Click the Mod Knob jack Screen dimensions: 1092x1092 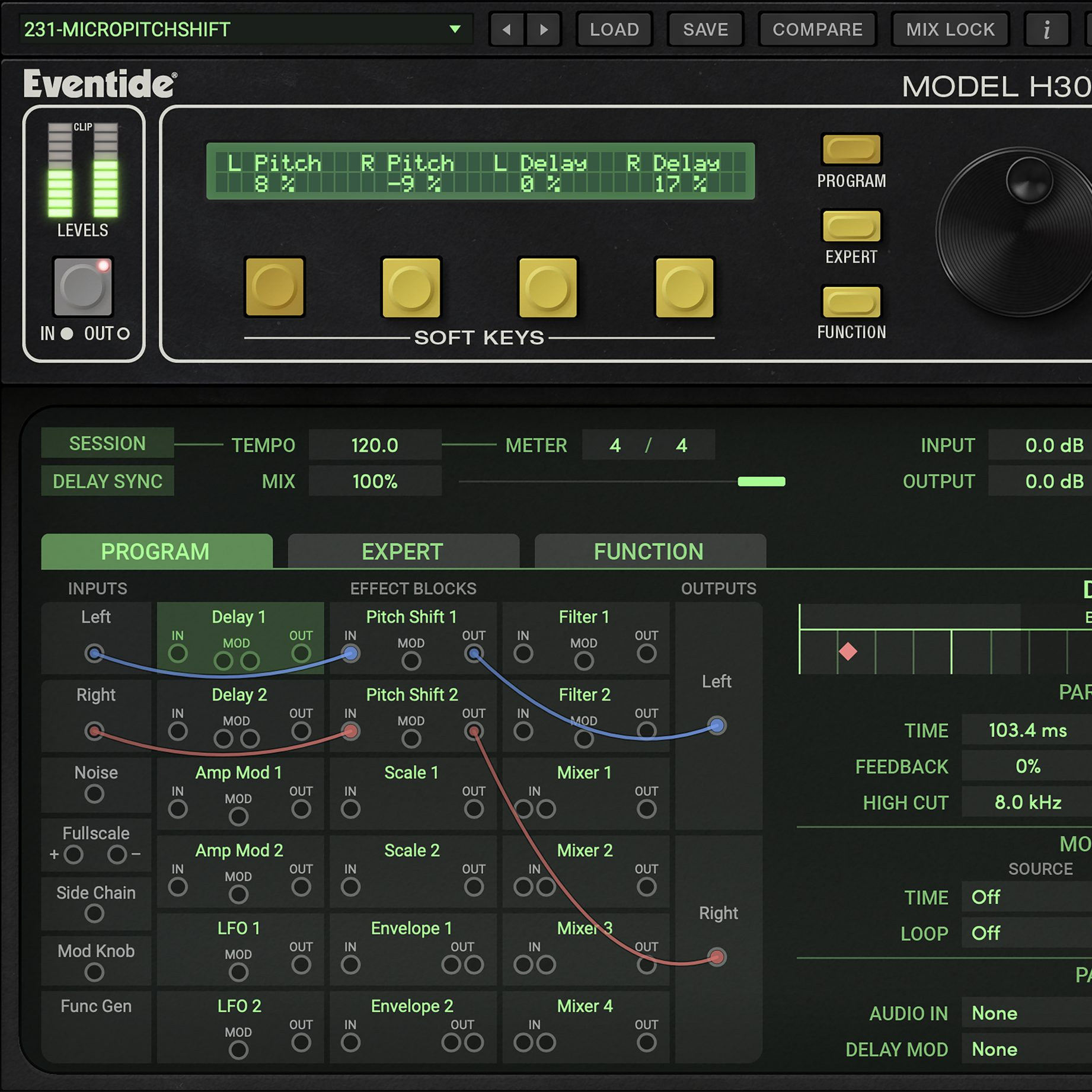(94, 972)
